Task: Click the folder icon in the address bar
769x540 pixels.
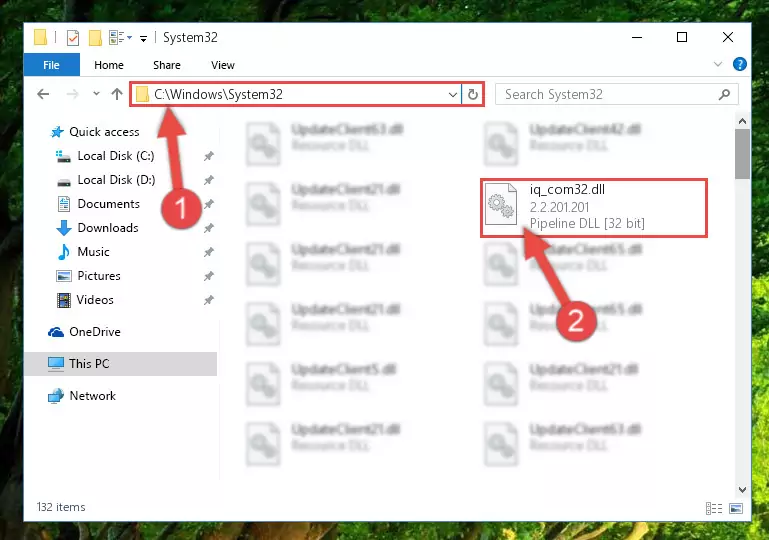Action: (x=142, y=94)
